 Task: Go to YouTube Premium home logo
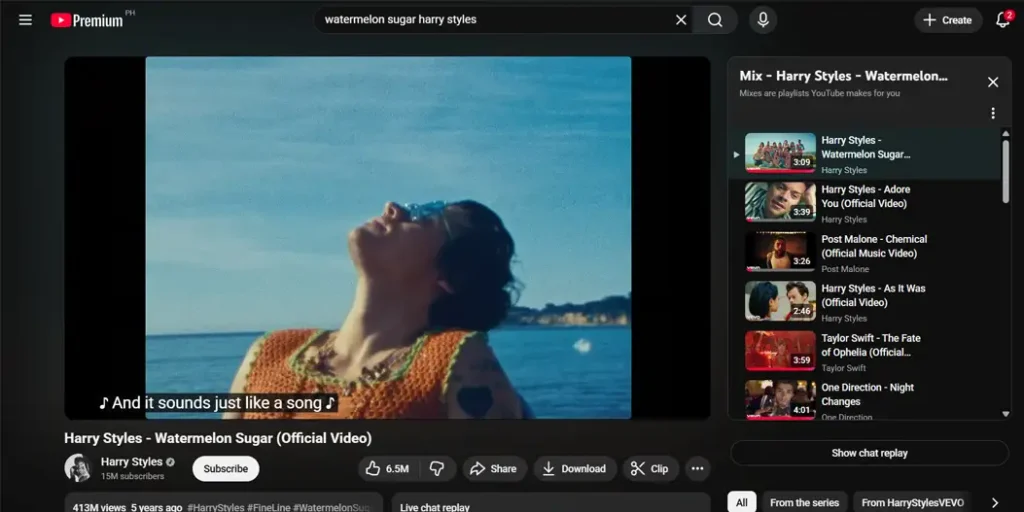tap(87, 20)
